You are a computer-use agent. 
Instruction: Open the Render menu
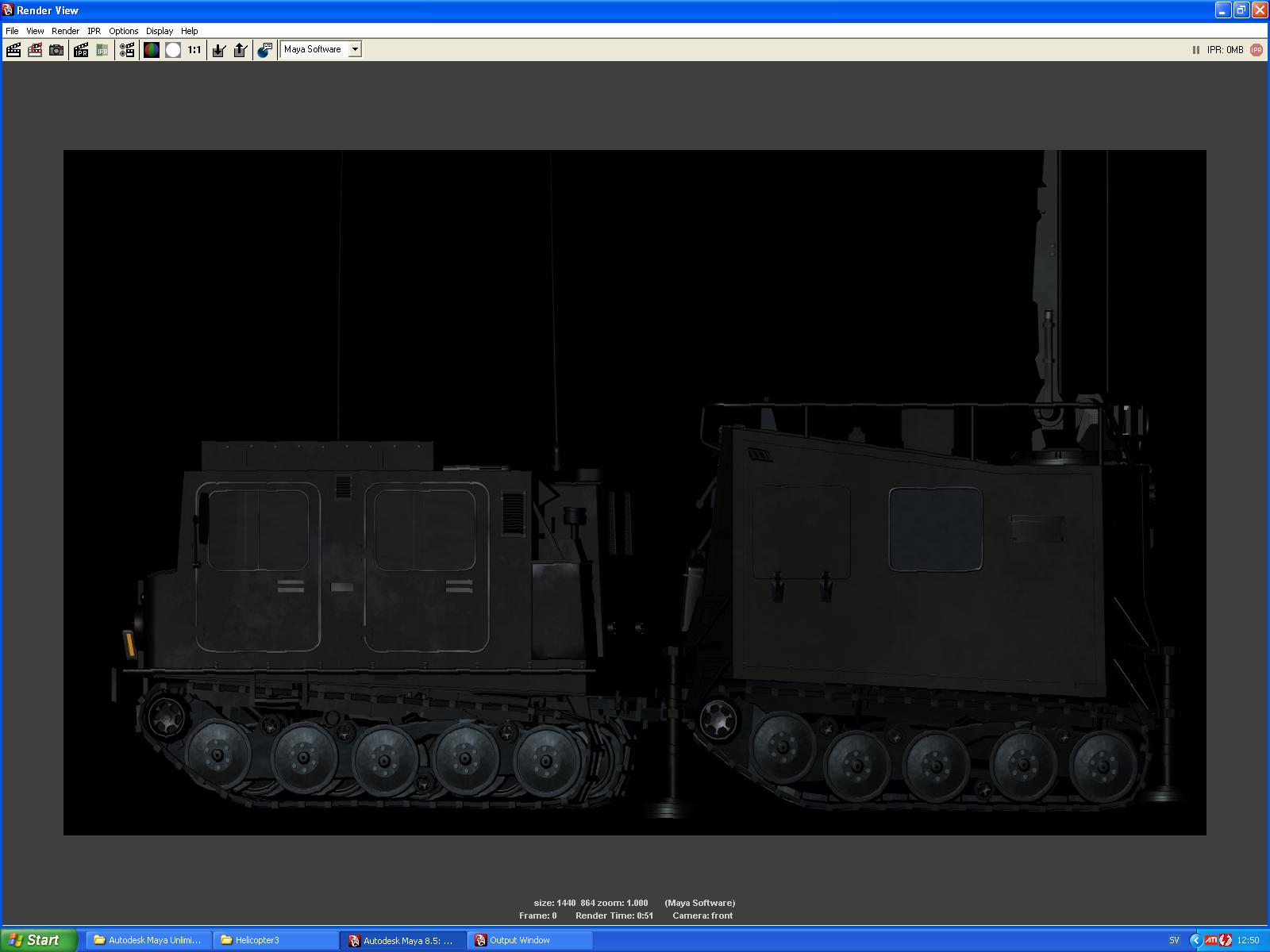(x=65, y=31)
